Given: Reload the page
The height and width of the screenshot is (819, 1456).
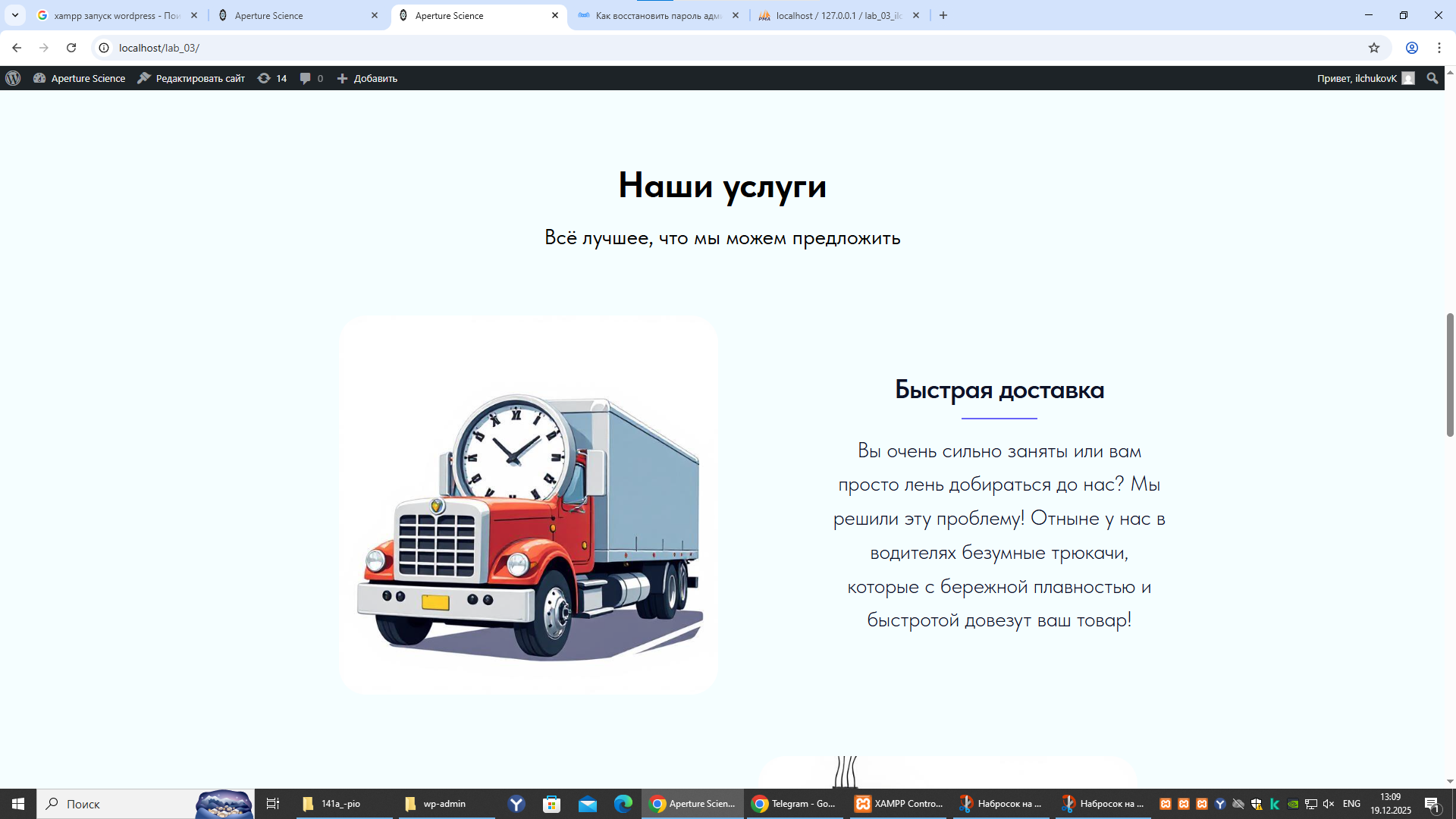Looking at the screenshot, I should pyautogui.click(x=71, y=48).
